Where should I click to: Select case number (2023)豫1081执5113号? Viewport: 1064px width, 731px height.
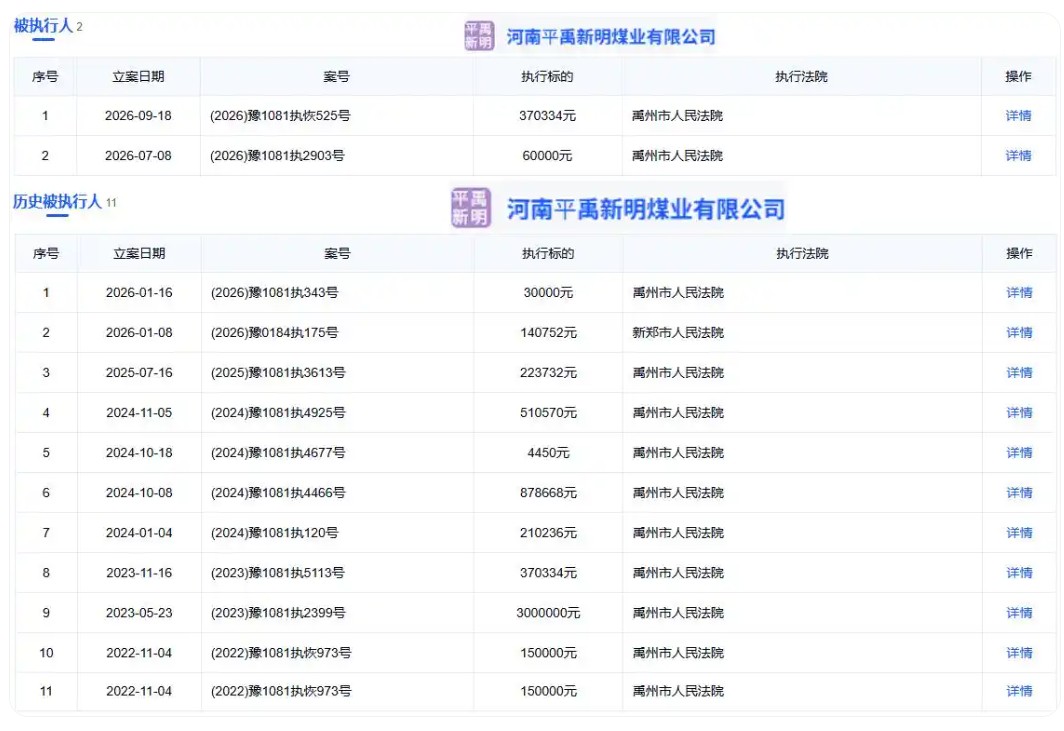pyautogui.click(x=278, y=573)
